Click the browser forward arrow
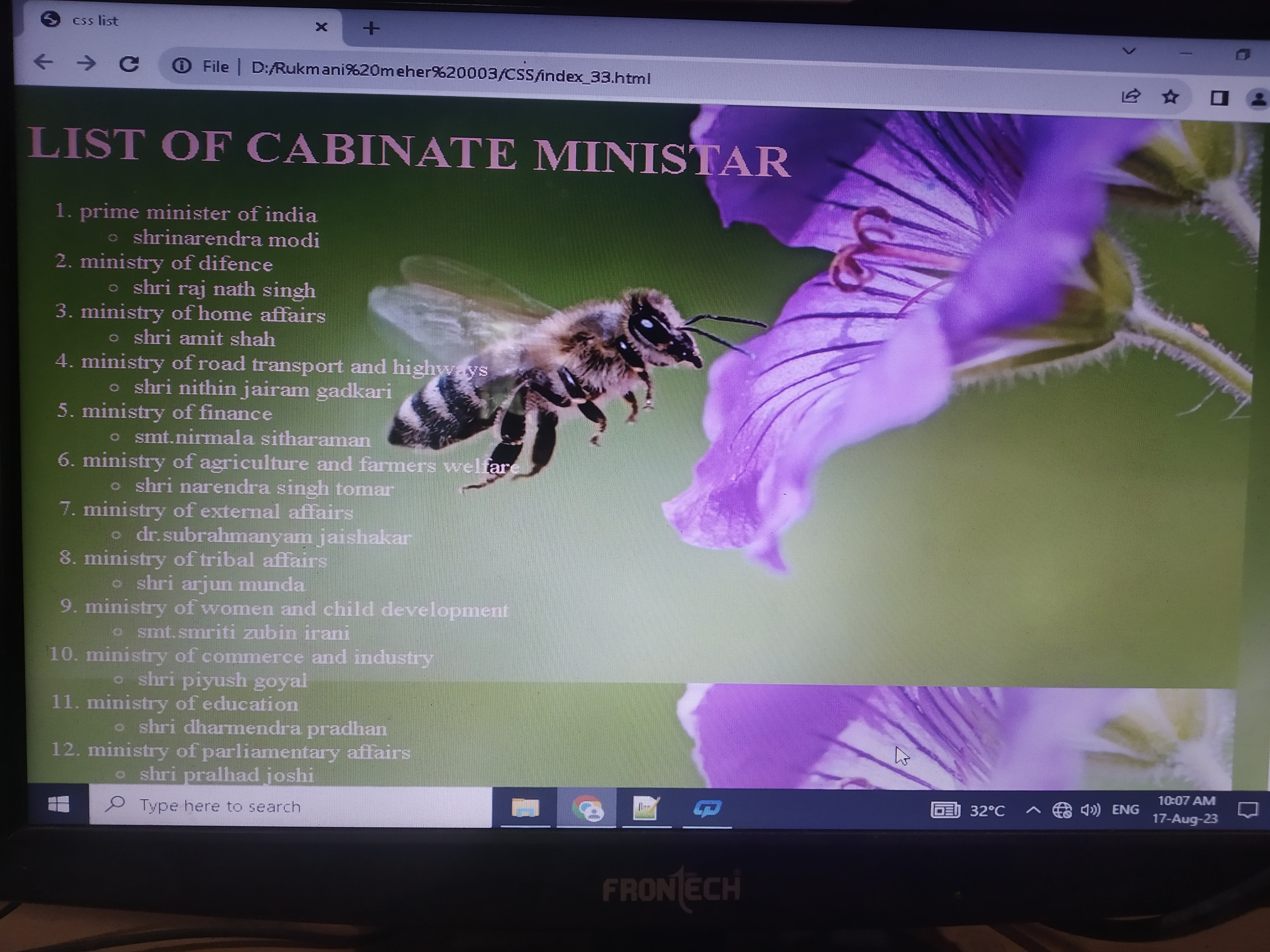1270x952 pixels. click(x=86, y=63)
